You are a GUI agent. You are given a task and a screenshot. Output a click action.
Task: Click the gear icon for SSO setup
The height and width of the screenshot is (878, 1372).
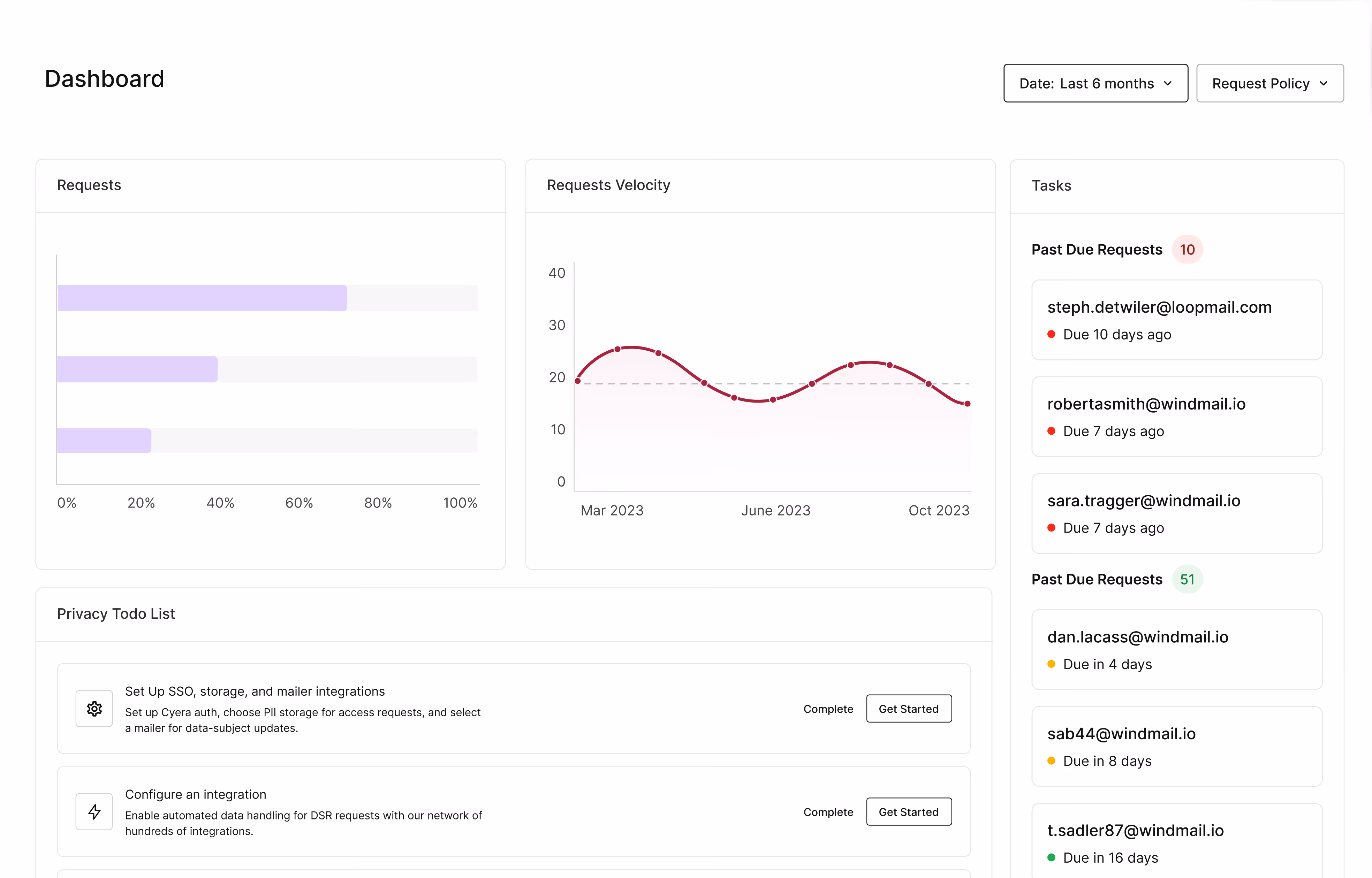(94, 709)
